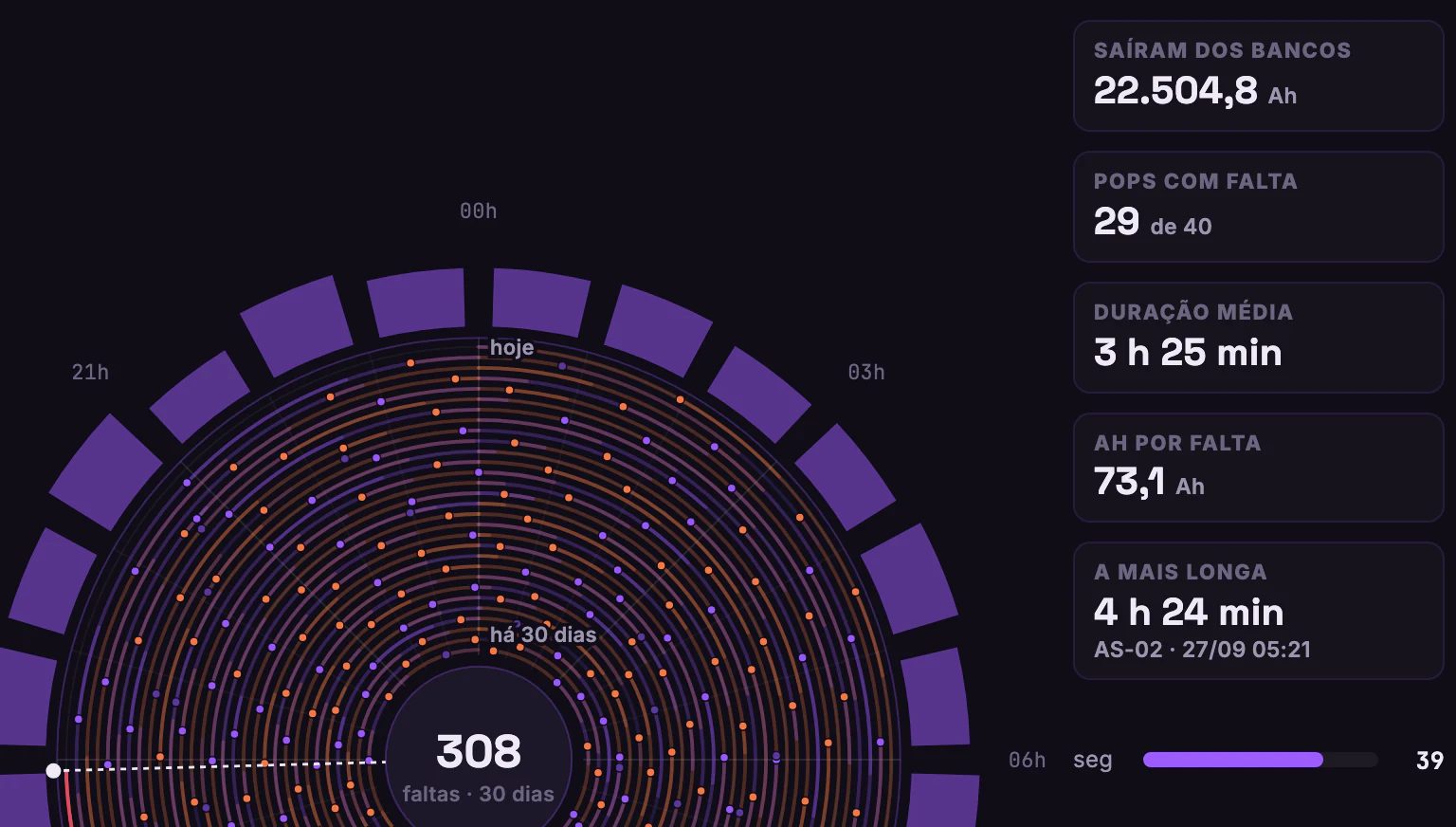Click the 00h hour label on the dial
Screen dimensions: 1456x827
coord(479,211)
